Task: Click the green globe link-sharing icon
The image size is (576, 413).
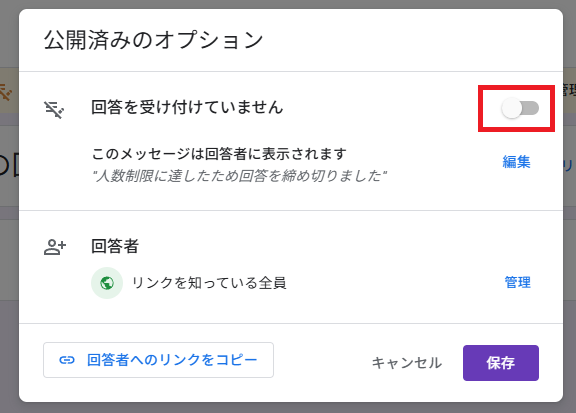Action: pyautogui.click(x=107, y=283)
